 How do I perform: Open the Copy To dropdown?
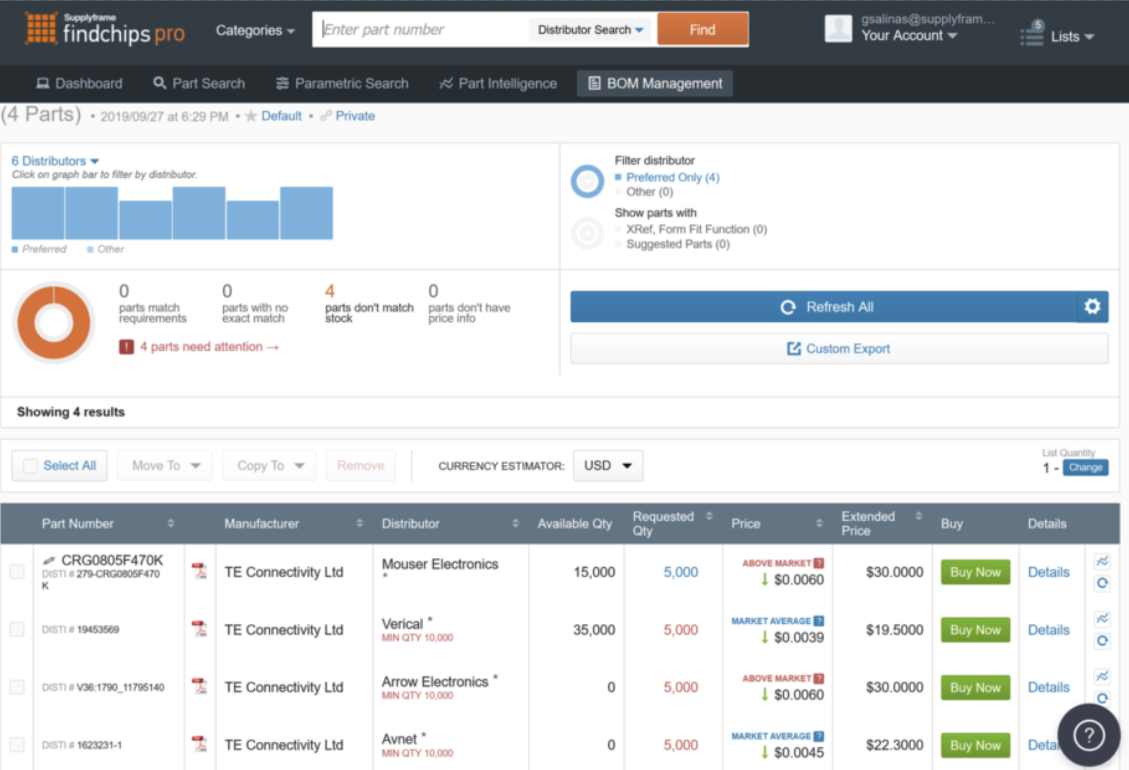pyautogui.click(x=270, y=466)
